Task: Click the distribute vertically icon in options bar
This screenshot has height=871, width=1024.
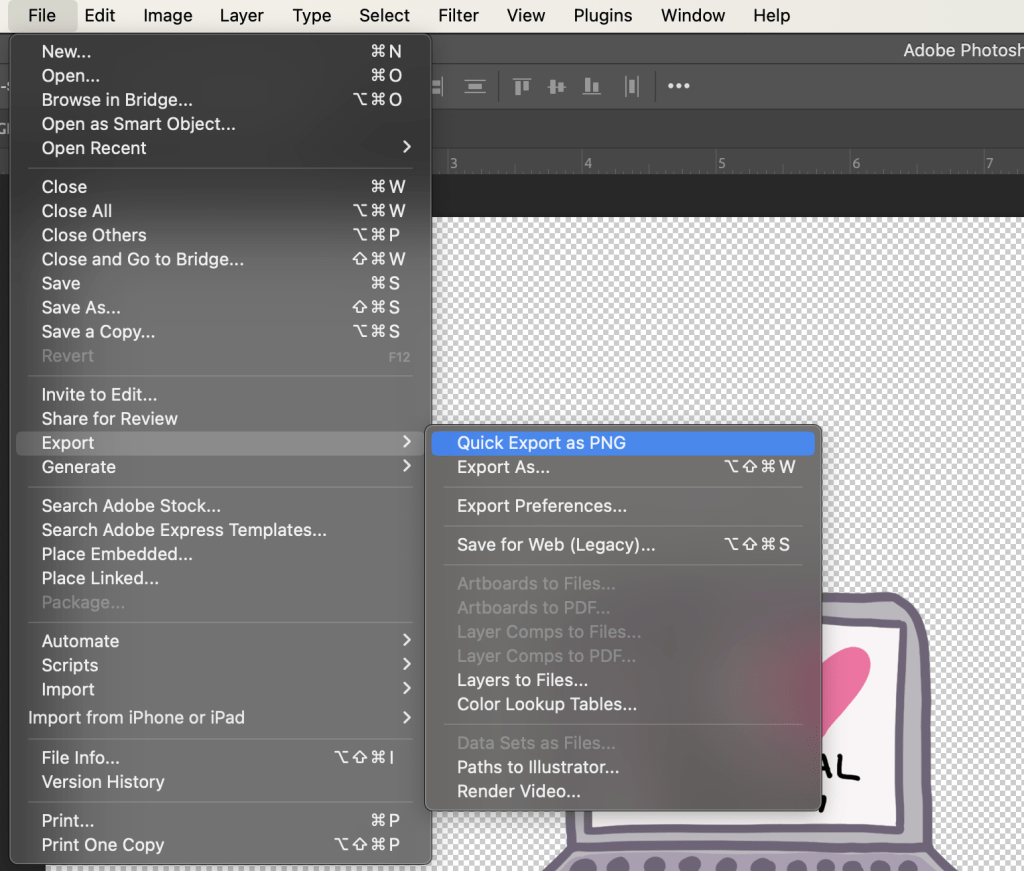Action: tap(475, 86)
